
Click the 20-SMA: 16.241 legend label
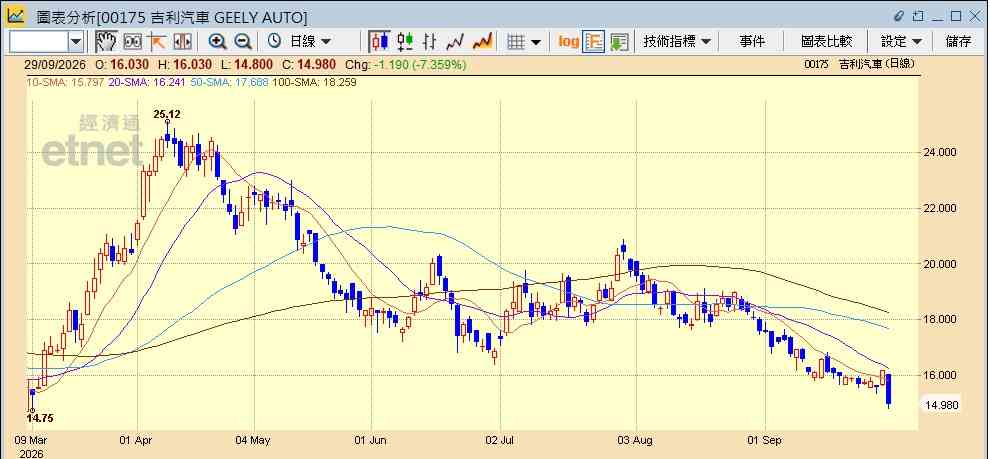(x=148, y=82)
